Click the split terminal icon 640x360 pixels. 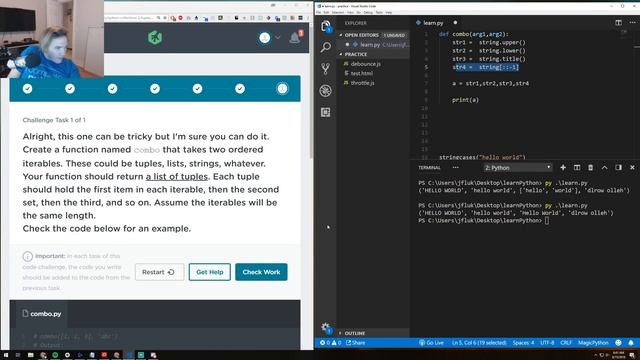click(x=577, y=167)
